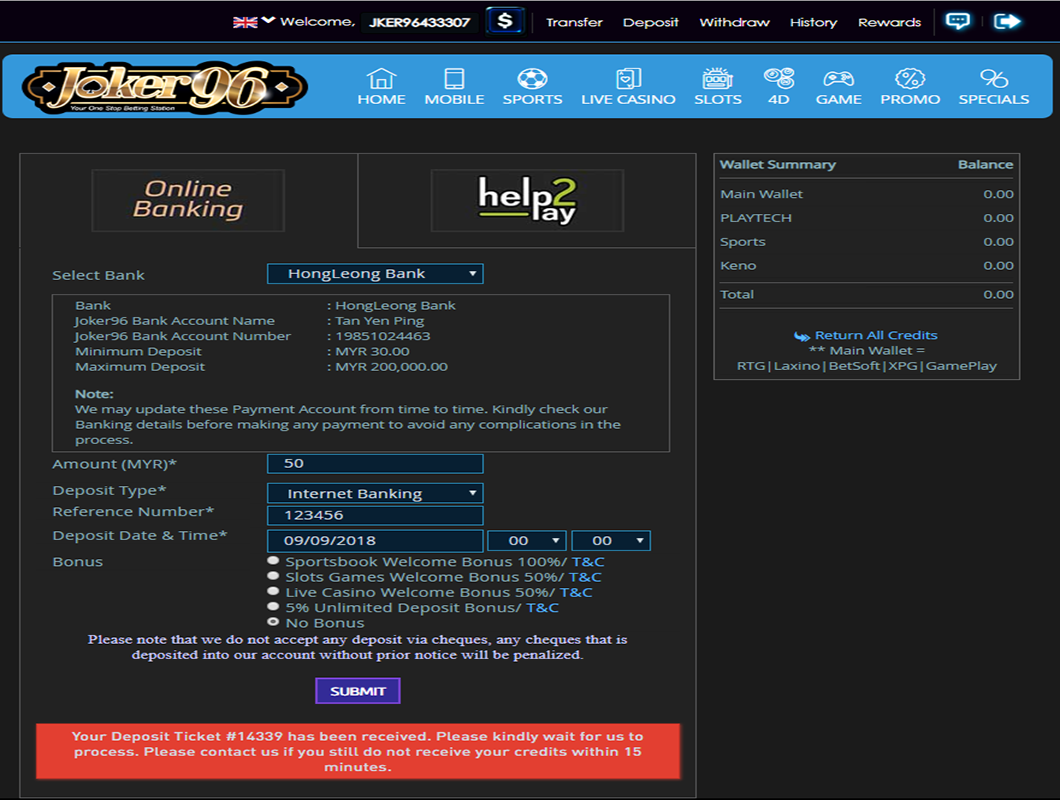Select Sportsbook Welcome Bonus 100% radio button
Viewport: 1060px width, 800px height.
tap(273, 561)
